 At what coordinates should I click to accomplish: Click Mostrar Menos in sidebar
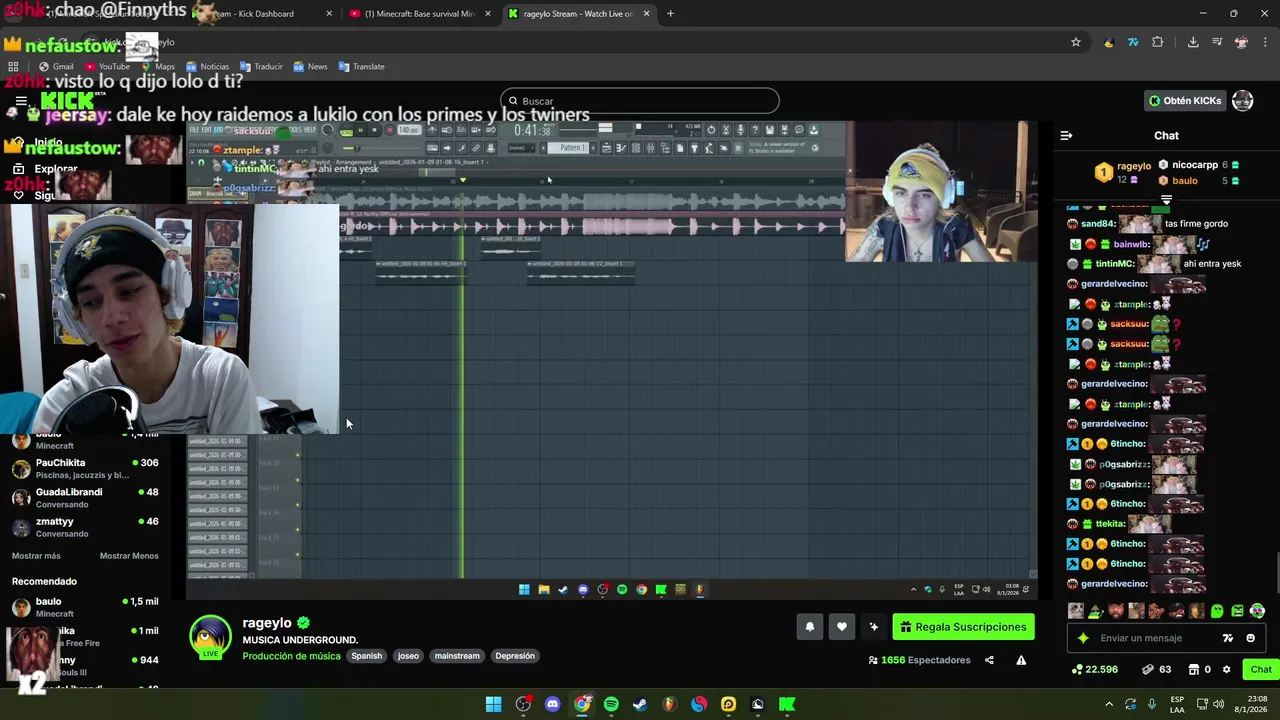tap(129, 556)
